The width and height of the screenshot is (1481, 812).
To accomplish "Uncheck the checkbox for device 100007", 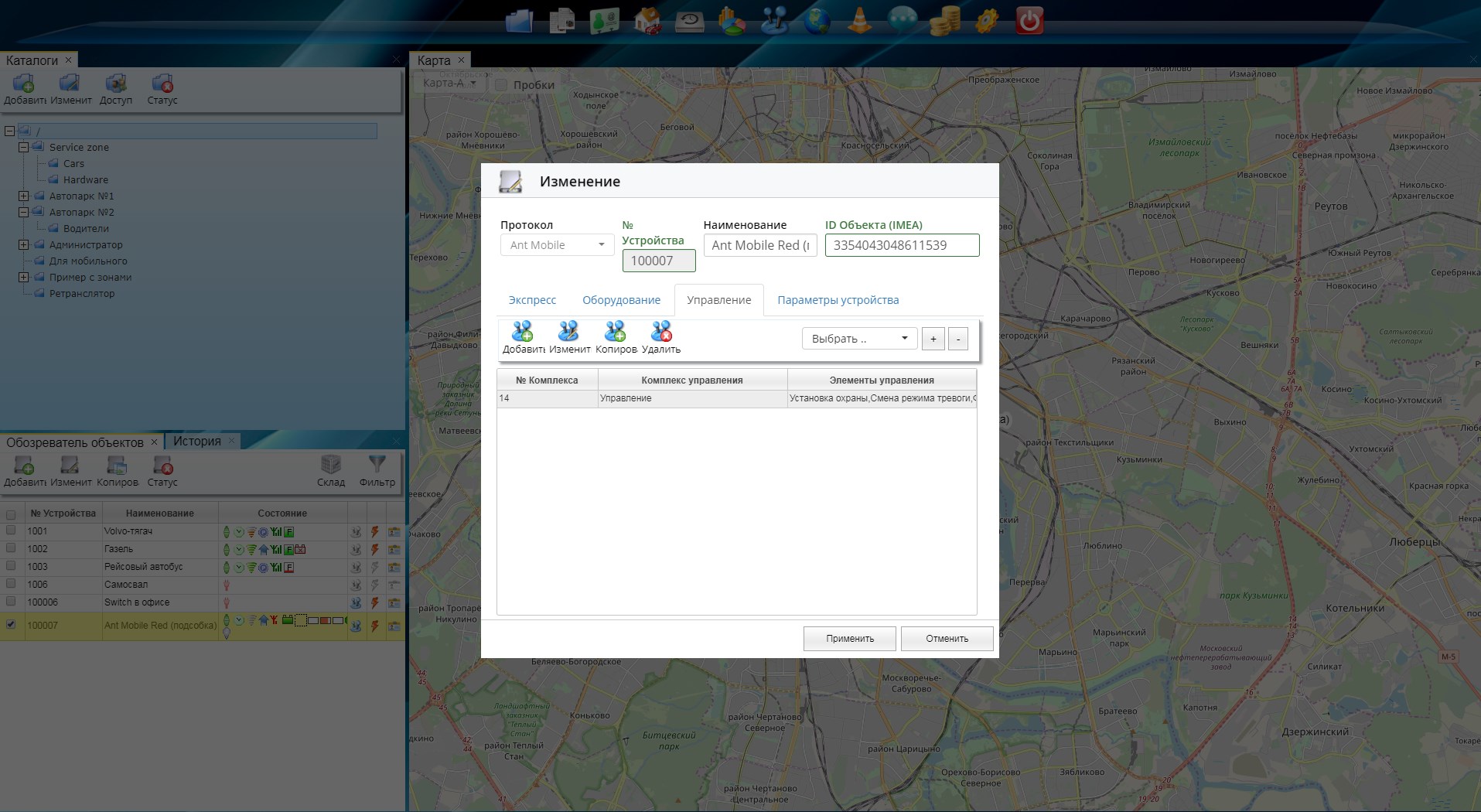I will 11,624.
